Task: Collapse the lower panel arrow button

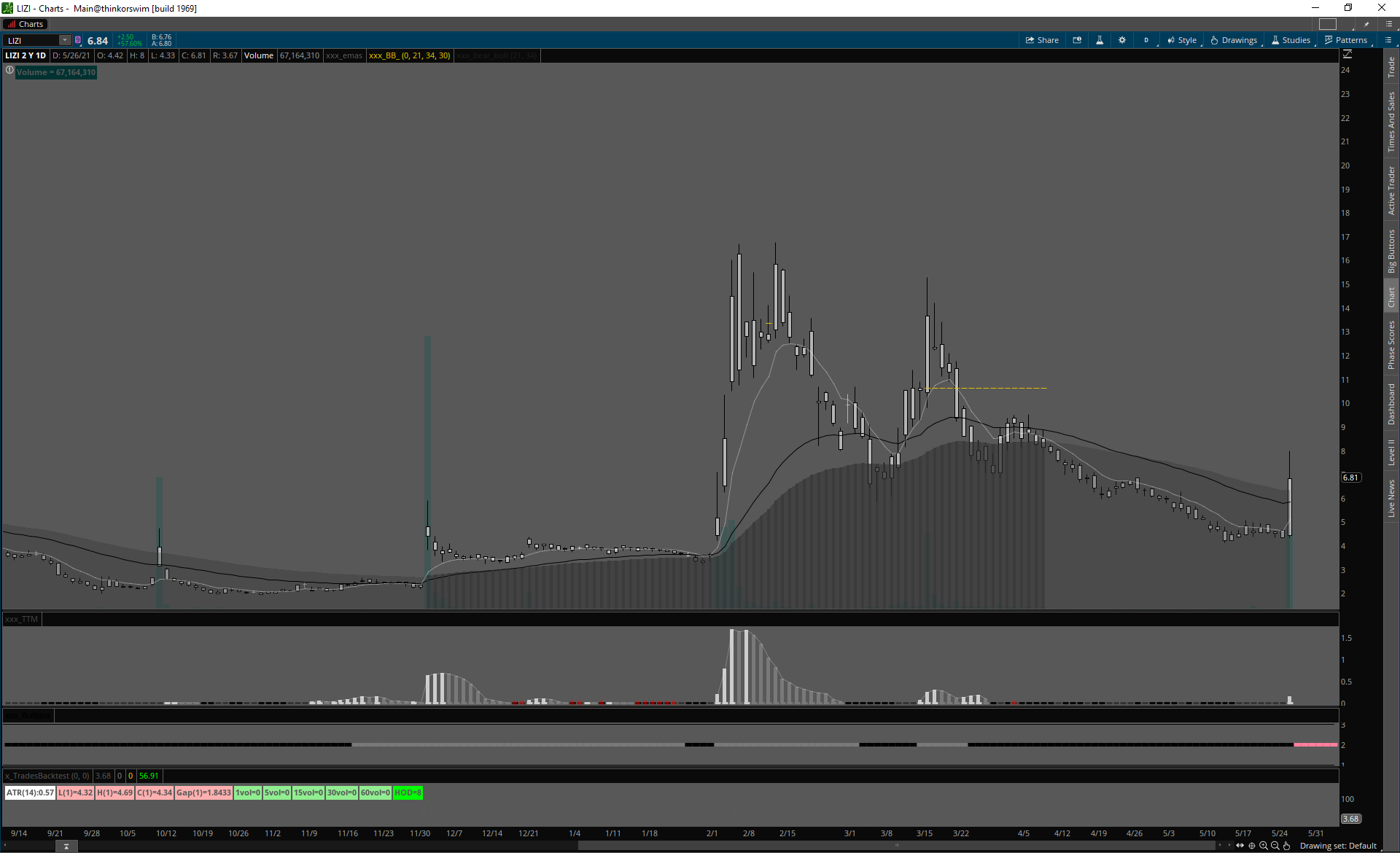Action: 66,846
